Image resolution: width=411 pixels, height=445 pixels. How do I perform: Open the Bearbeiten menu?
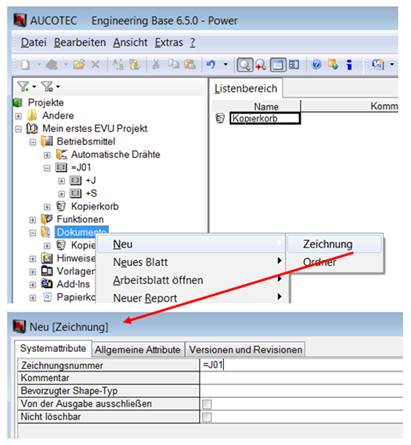point(80,43)
